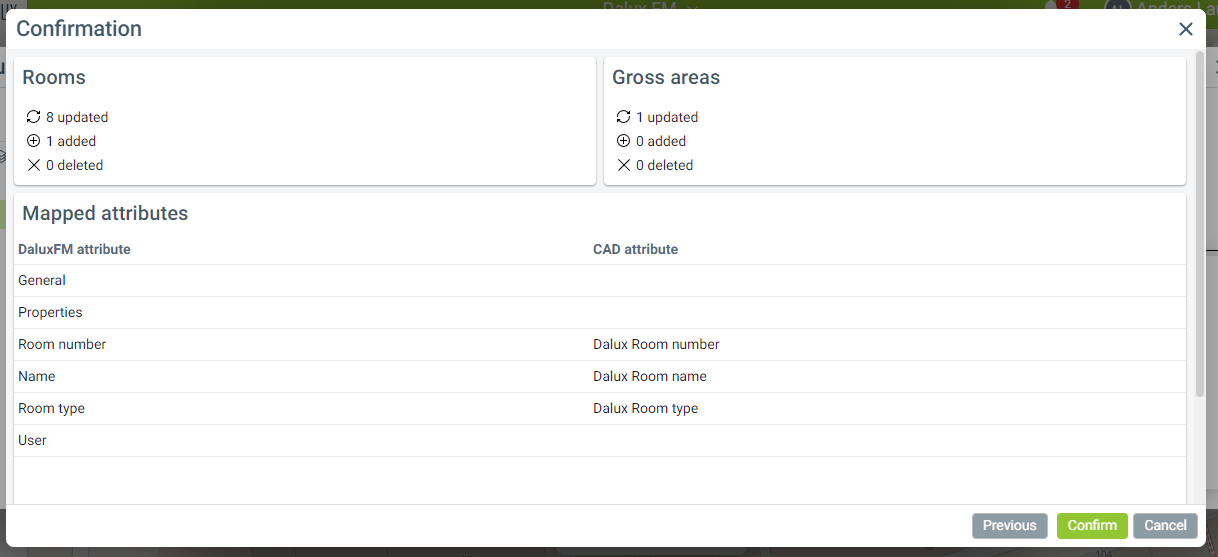Viewport: 1218px width, 557px height.
Task: Click the Gross areas added plus icon
Action: 623,141
